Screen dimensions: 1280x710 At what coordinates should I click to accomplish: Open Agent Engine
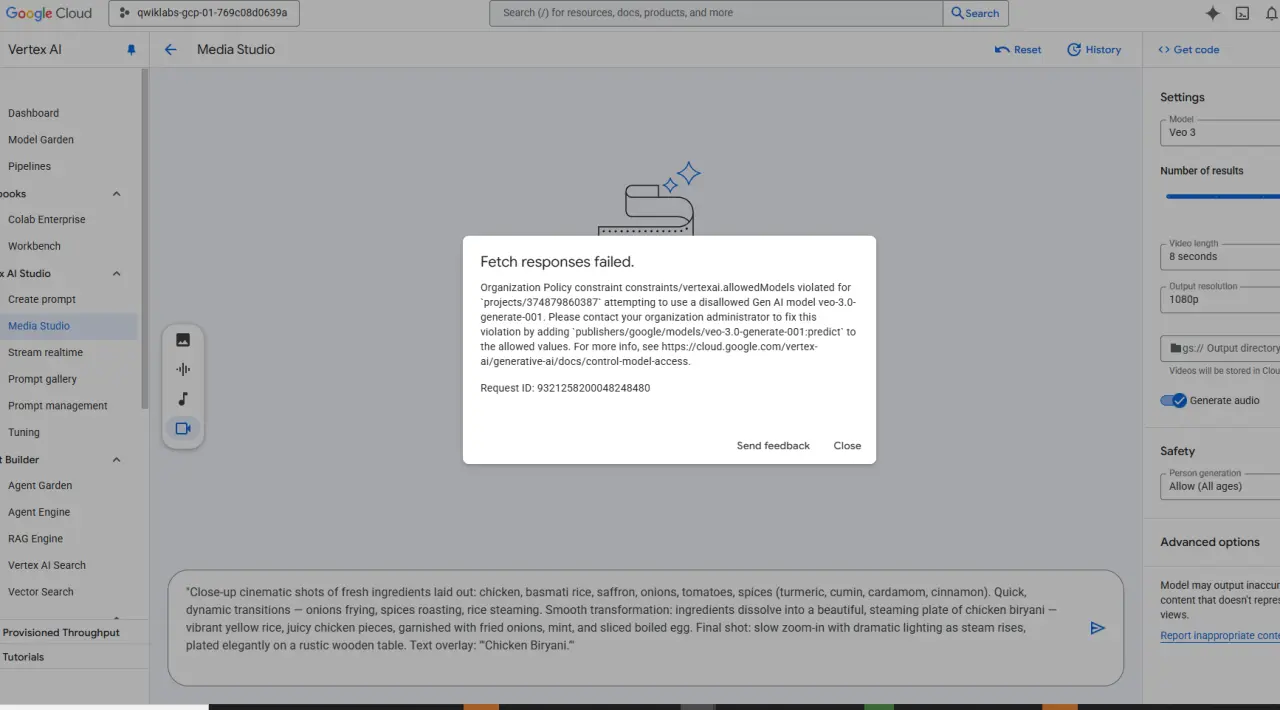(39, 512)
